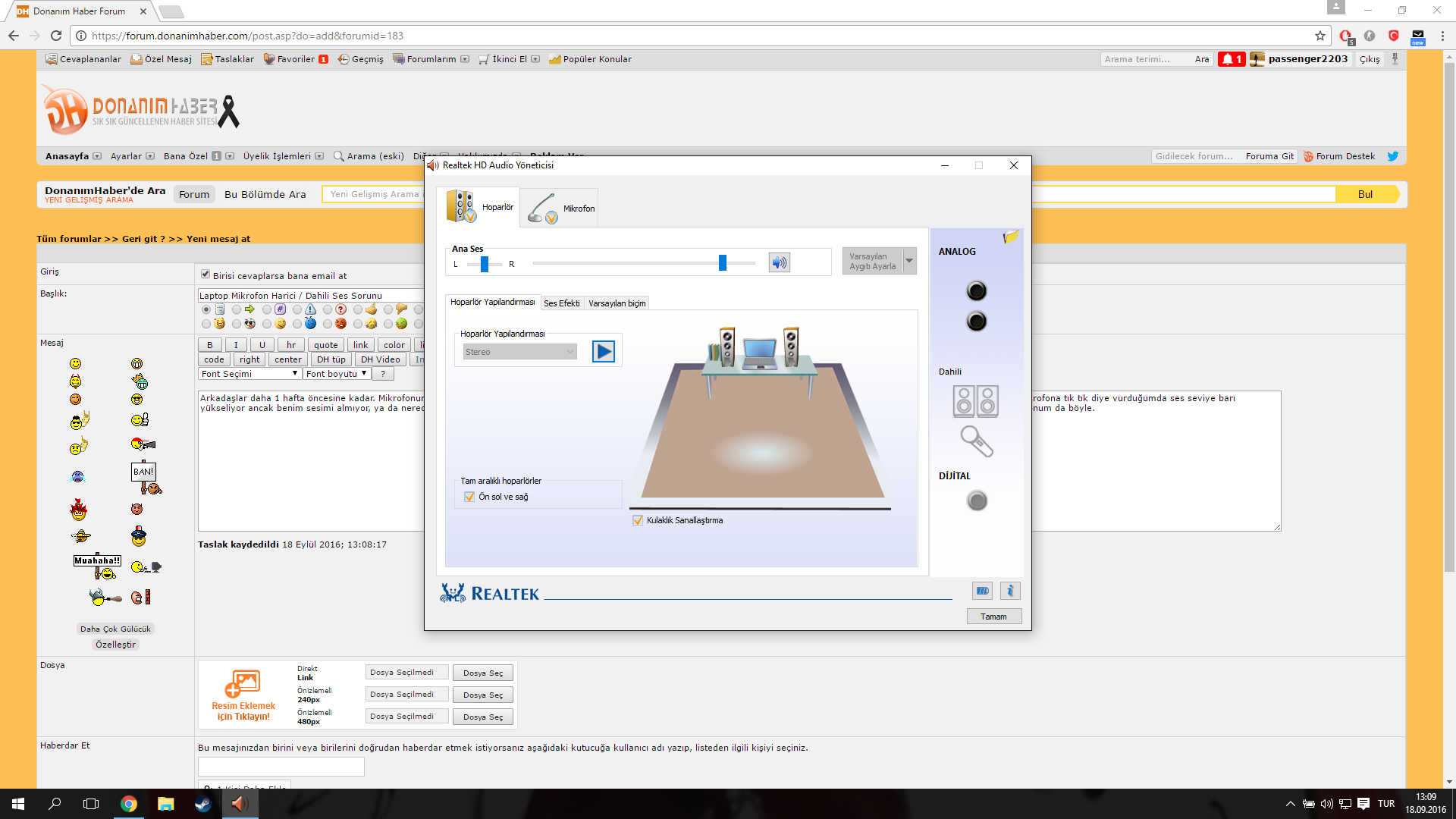Toggle Ön sol ve sağ checkbox
This screenshot has height=819, width=1456.
click(x=469, y=497)
